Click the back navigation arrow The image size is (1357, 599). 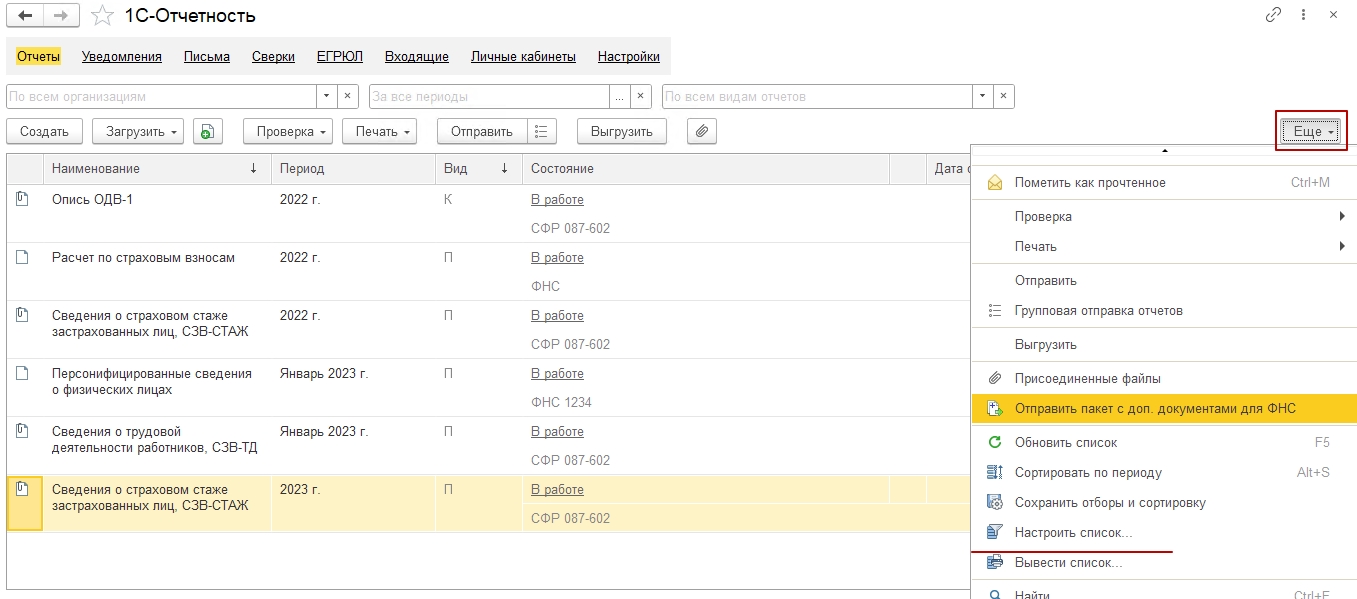[25, 16]
